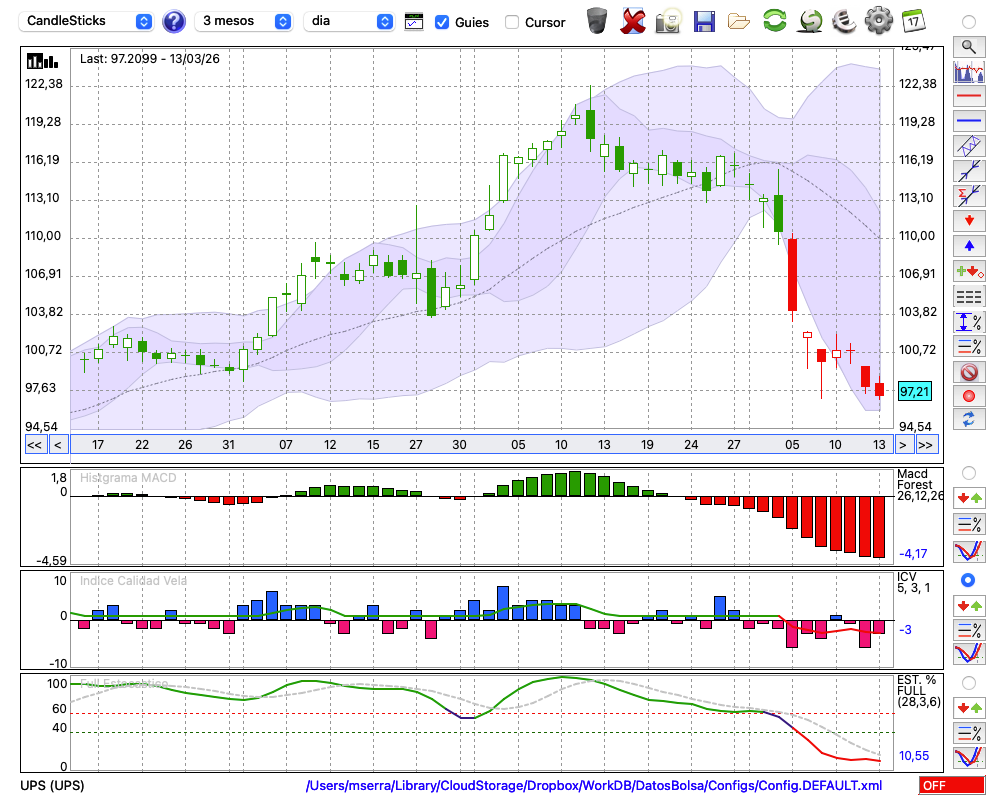The width and height of the screenshot is (1000, 800).
Task: Open the dia interval dropdown
Action: point(349,21)
